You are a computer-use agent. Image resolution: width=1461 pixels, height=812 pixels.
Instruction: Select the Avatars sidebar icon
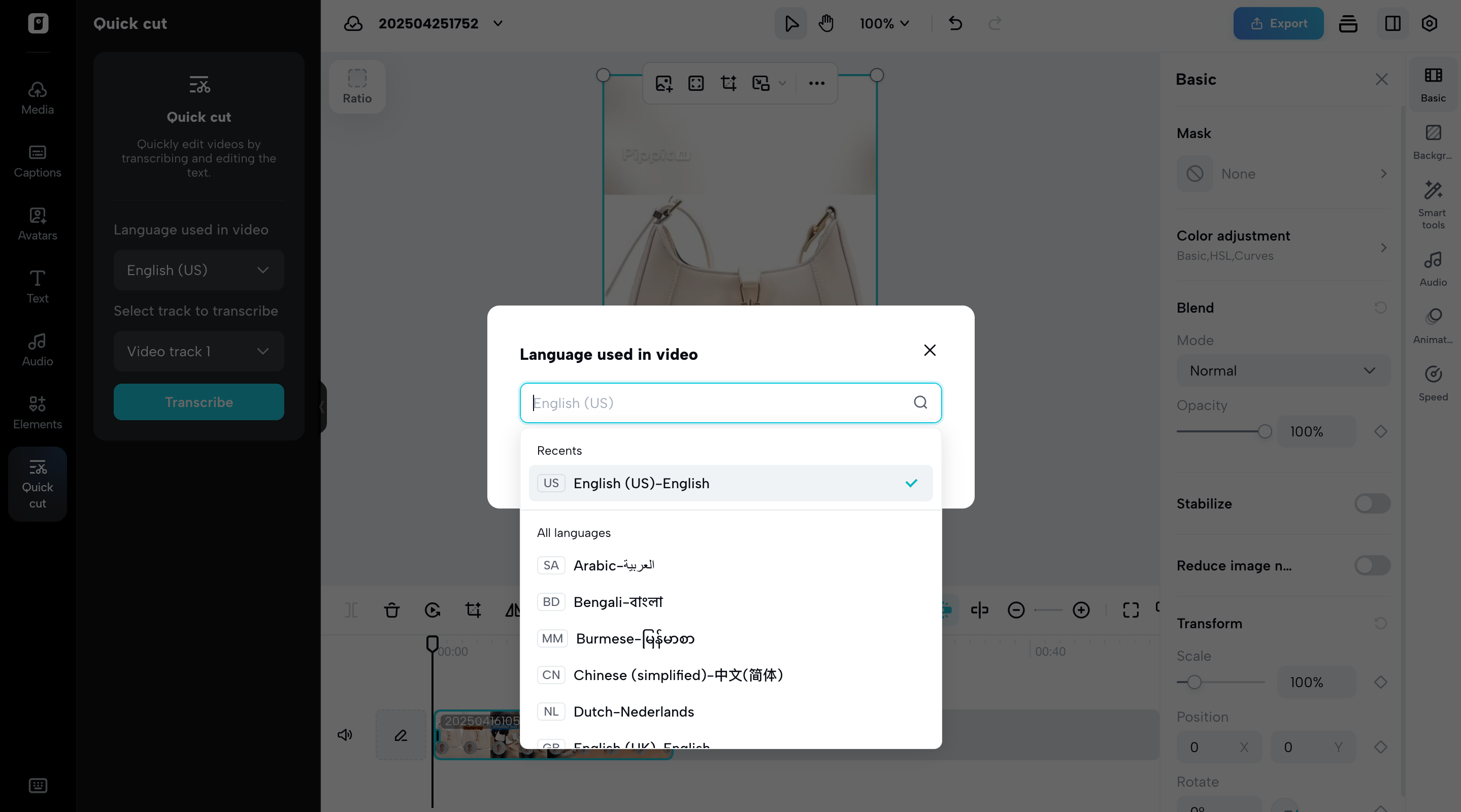(37, 224)
